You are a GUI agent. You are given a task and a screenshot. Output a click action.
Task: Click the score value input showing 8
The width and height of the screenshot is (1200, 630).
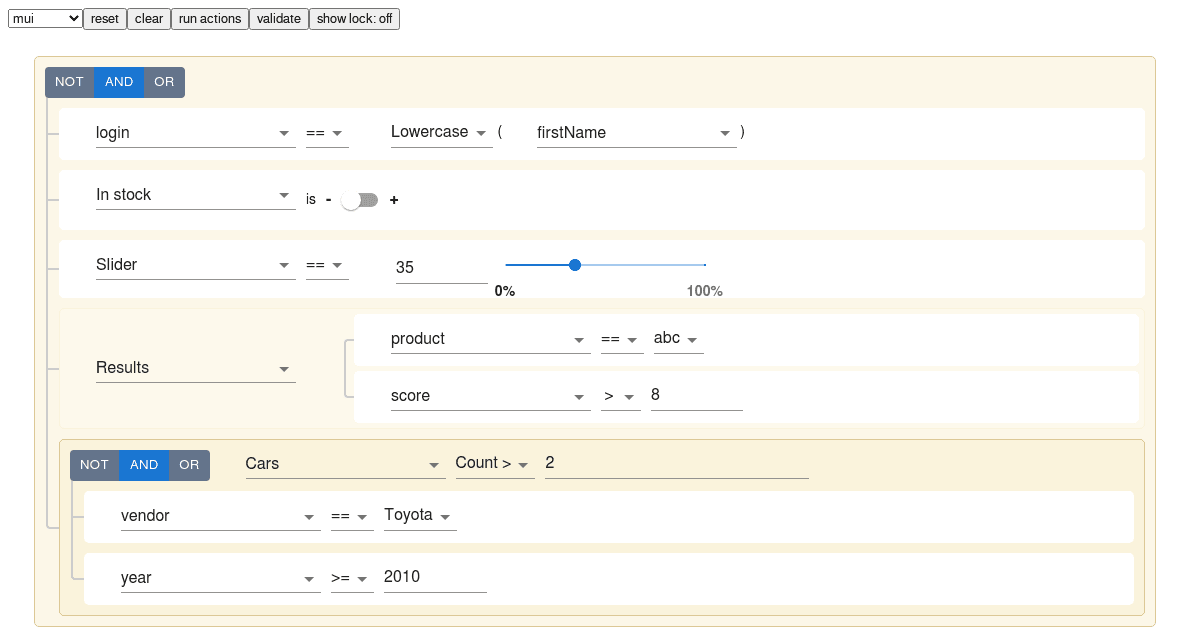[x=696, y=395]
